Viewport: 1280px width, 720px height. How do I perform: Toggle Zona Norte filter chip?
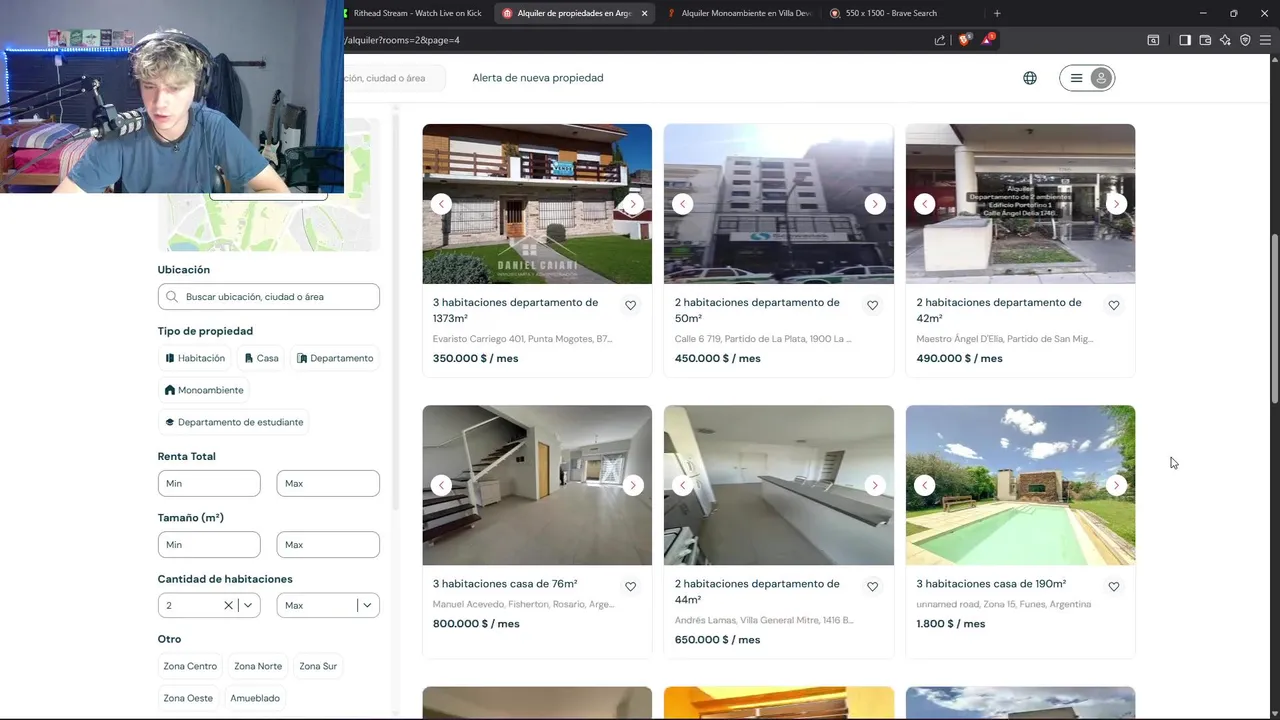[x=258, y=666]
